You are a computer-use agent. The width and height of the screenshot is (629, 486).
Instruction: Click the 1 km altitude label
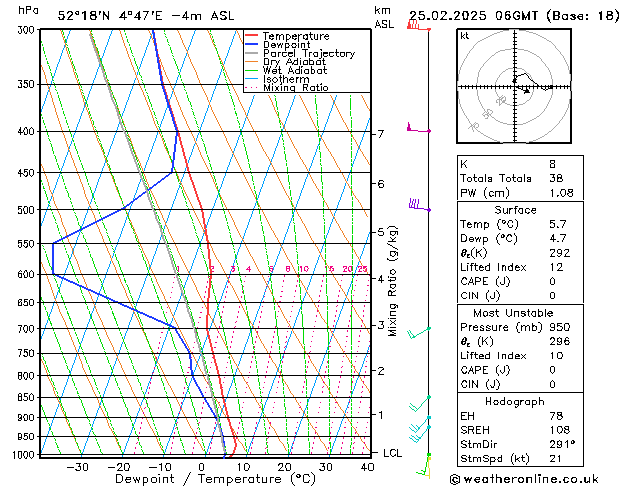tap(381, 415)
